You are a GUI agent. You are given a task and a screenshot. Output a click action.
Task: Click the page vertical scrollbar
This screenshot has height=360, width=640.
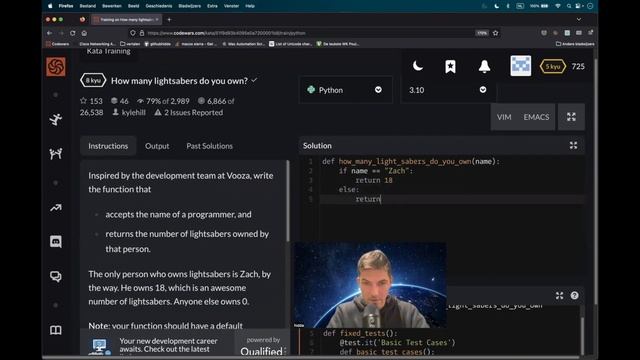[596, 180]
